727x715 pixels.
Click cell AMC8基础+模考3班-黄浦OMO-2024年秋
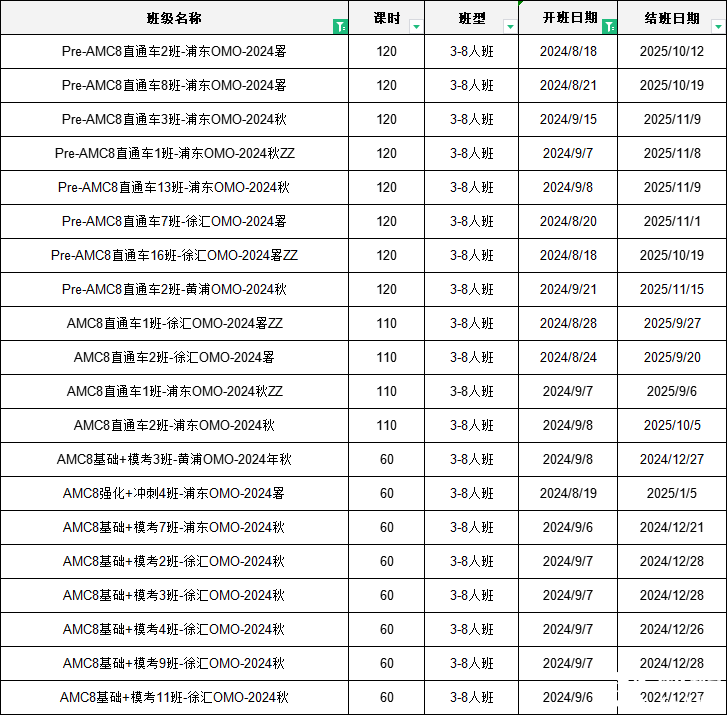coord(174,460)
